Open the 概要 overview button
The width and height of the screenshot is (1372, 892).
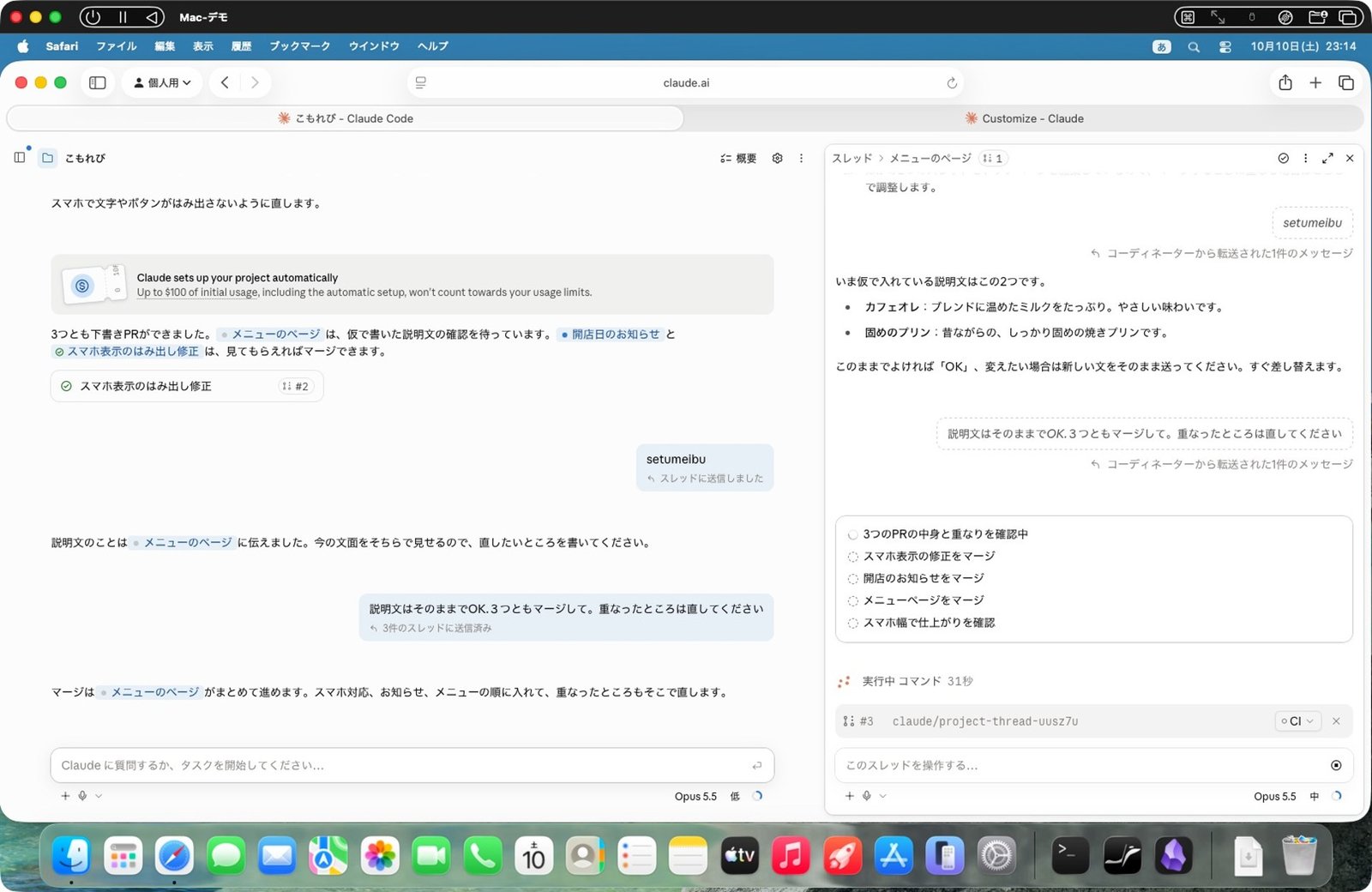[x=738, y=158]
